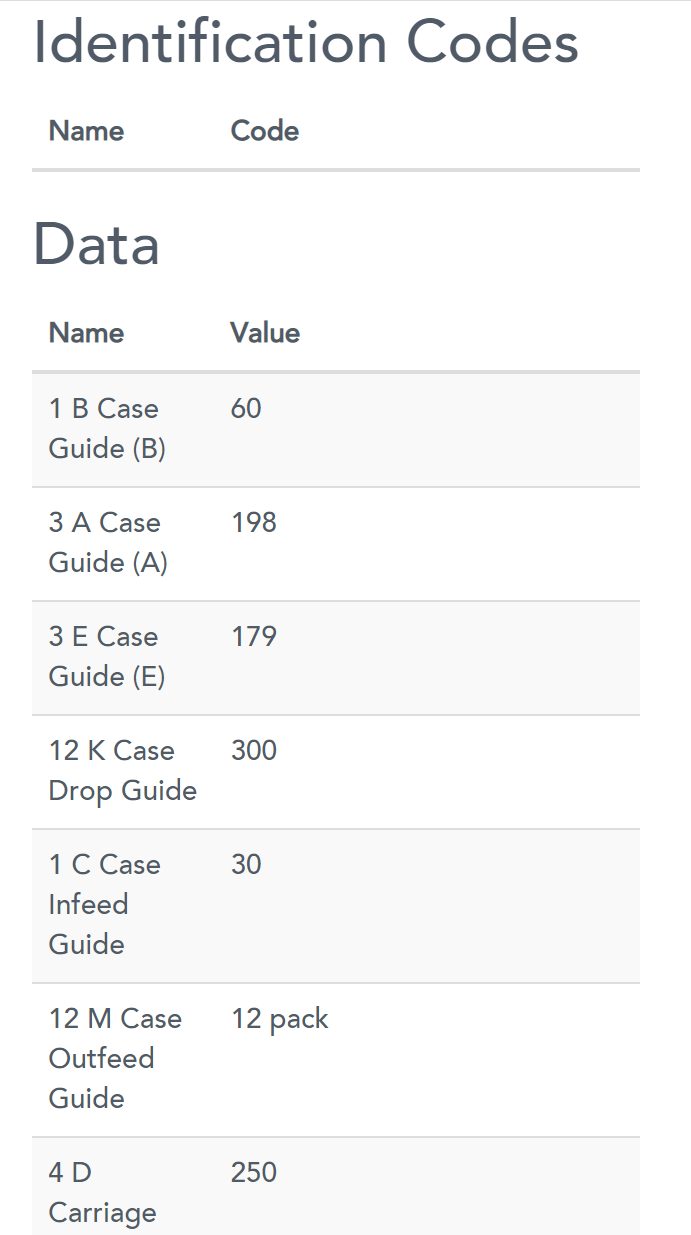Click the Code column header
Viewport: 691px width, 1235px height.
click(x=265, y=131)
